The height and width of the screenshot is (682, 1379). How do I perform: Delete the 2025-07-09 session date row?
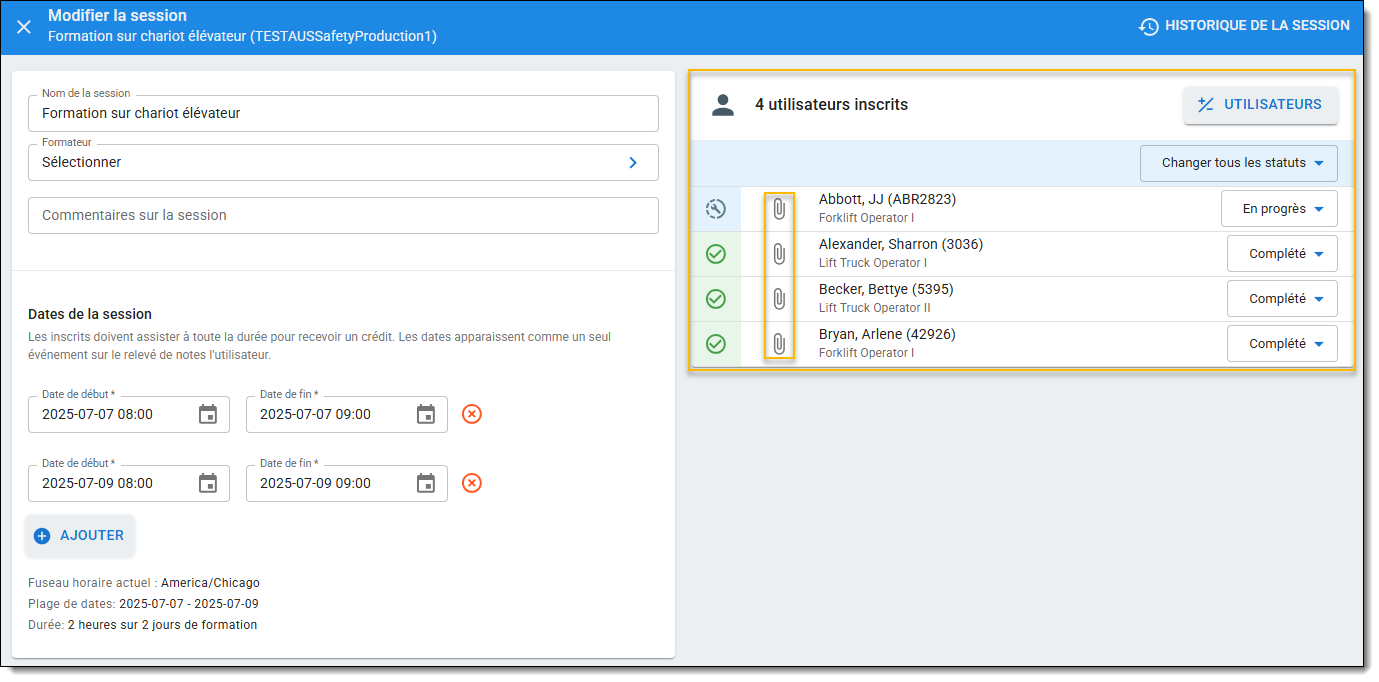coord(472,483)
